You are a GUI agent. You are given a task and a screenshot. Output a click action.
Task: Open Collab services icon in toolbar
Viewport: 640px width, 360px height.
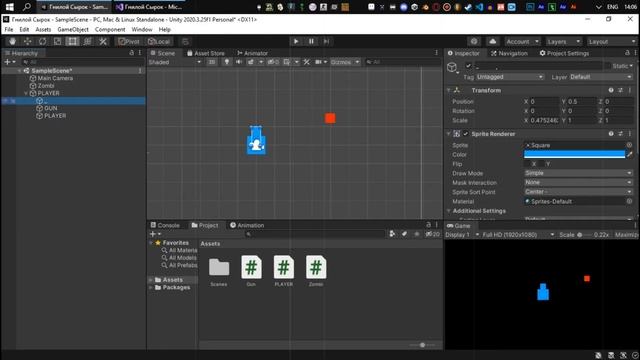(474, 41)
